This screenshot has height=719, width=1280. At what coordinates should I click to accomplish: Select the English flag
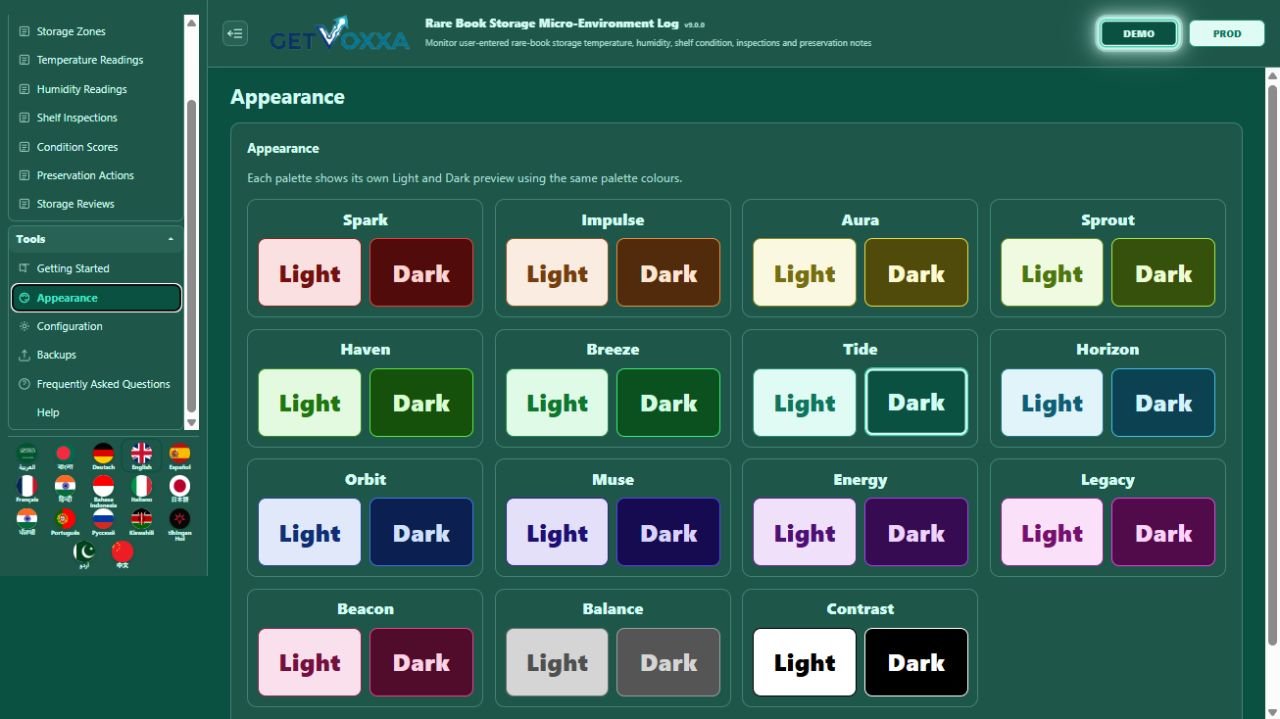pyautogui.click(x=141, y=457)
